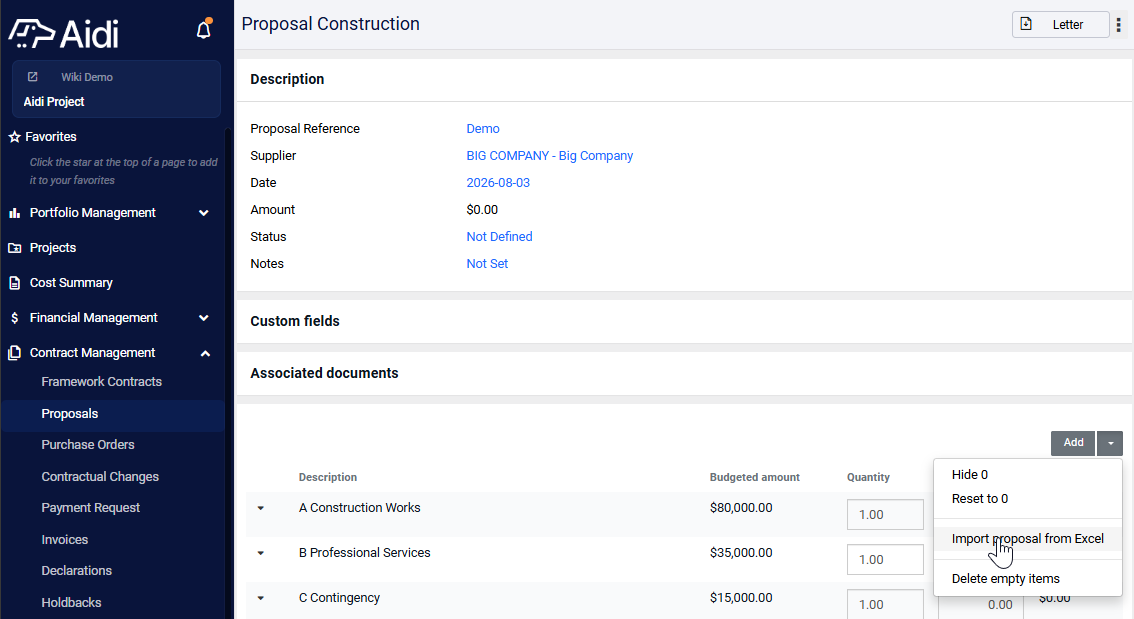Toggle the Add button dropdown arrow
This screenshot has width=1134, height=619.
(x=1110, y=443)
